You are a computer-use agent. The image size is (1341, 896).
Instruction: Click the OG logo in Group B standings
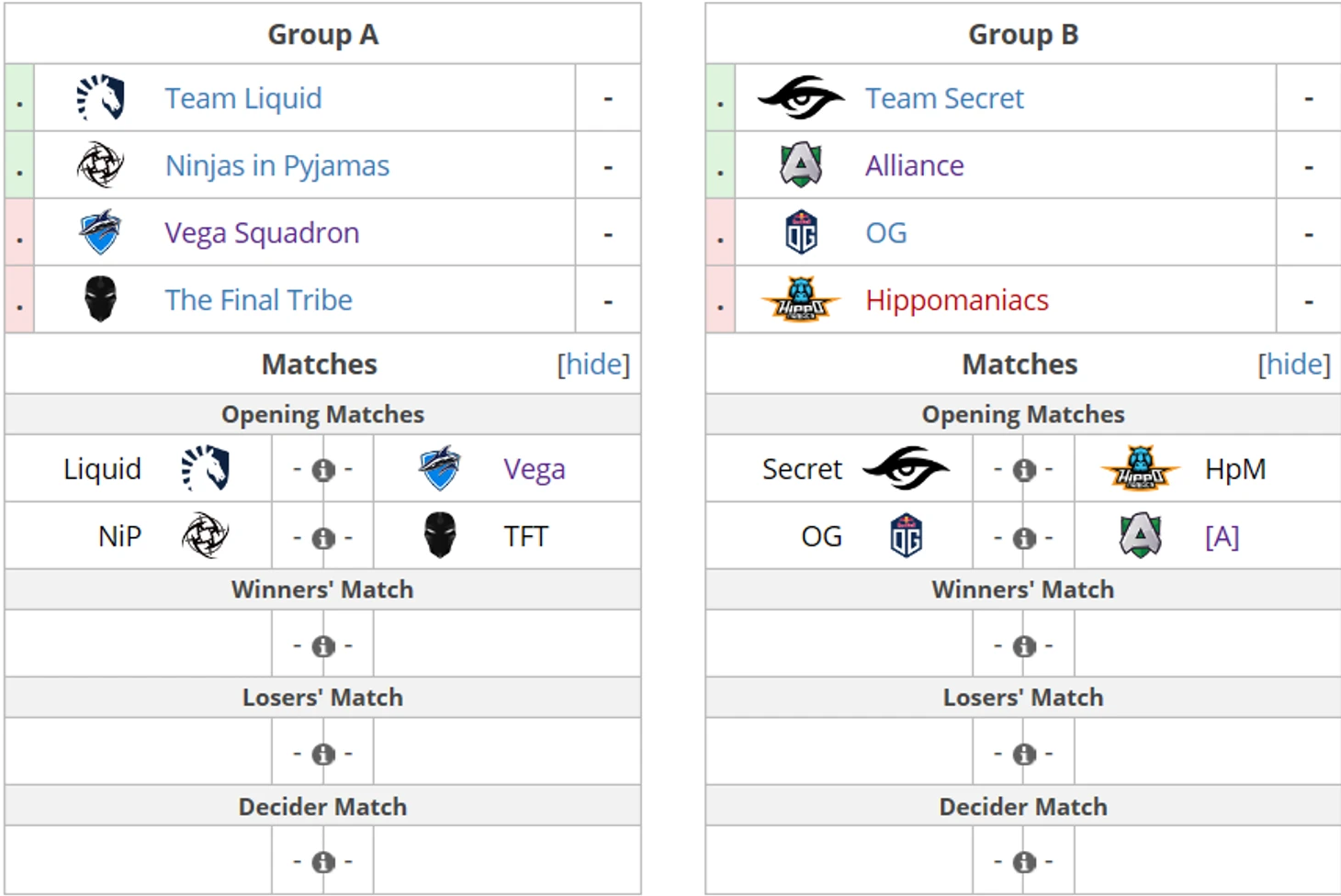(801, 232)
